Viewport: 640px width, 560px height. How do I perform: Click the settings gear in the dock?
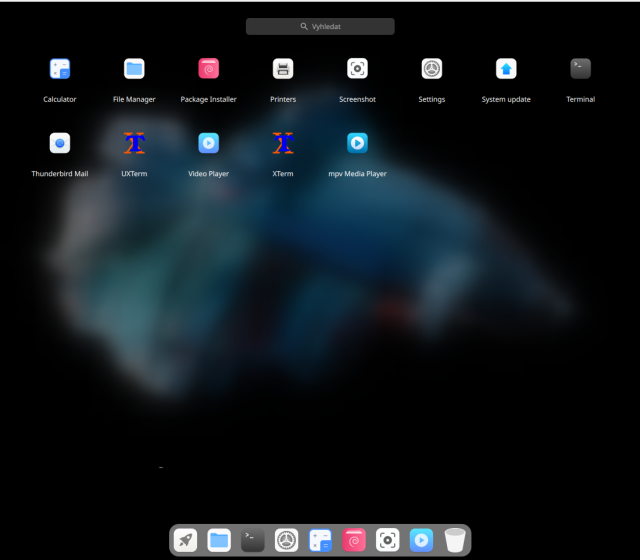tap(287, 540)
